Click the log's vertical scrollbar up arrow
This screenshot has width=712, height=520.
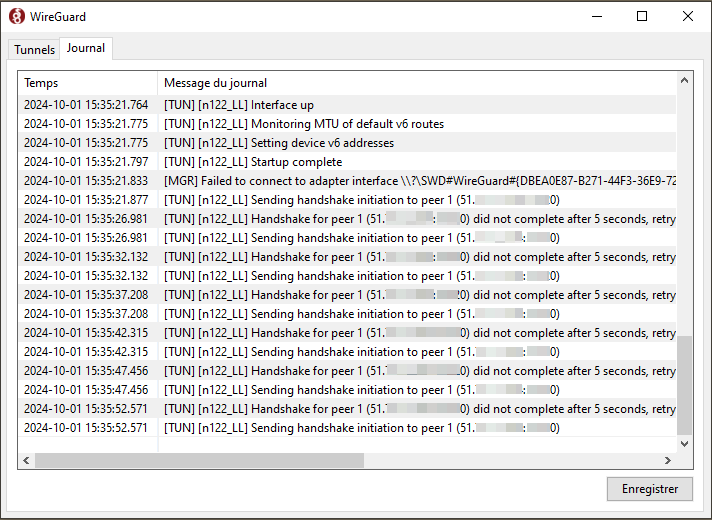pyautogui.click(x=684, y=80)
